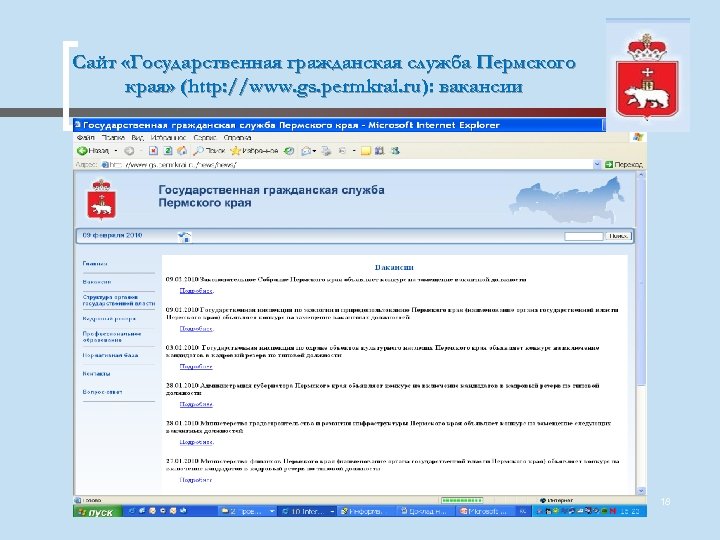Open Структура органов государственной власти link
720x540 pixels.
(x=118, y=300)
